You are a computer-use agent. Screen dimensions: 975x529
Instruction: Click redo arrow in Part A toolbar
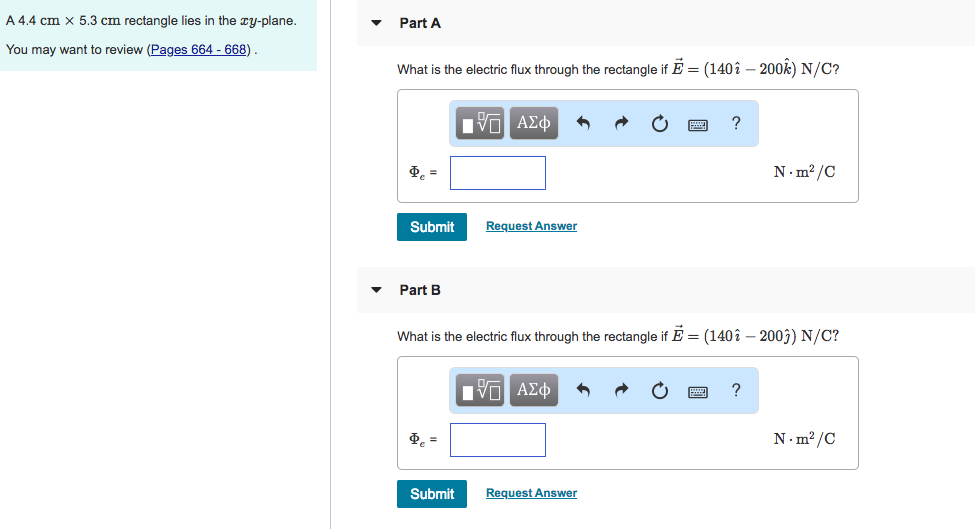tap(622, 124)
